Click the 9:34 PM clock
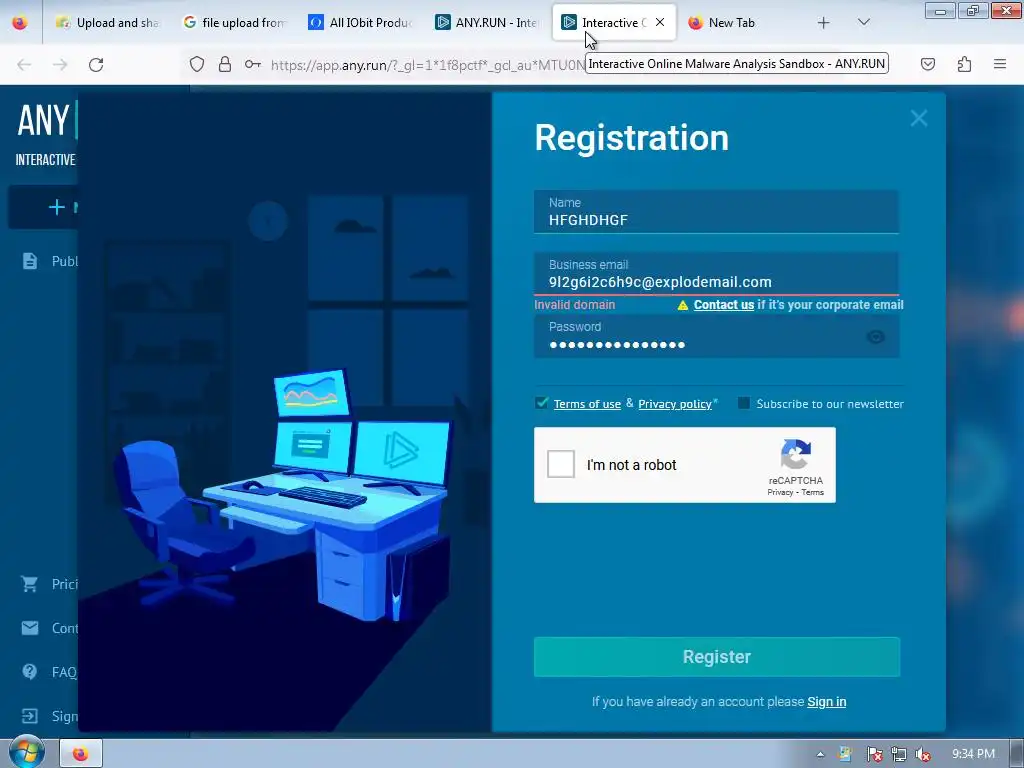 [973, 754]
